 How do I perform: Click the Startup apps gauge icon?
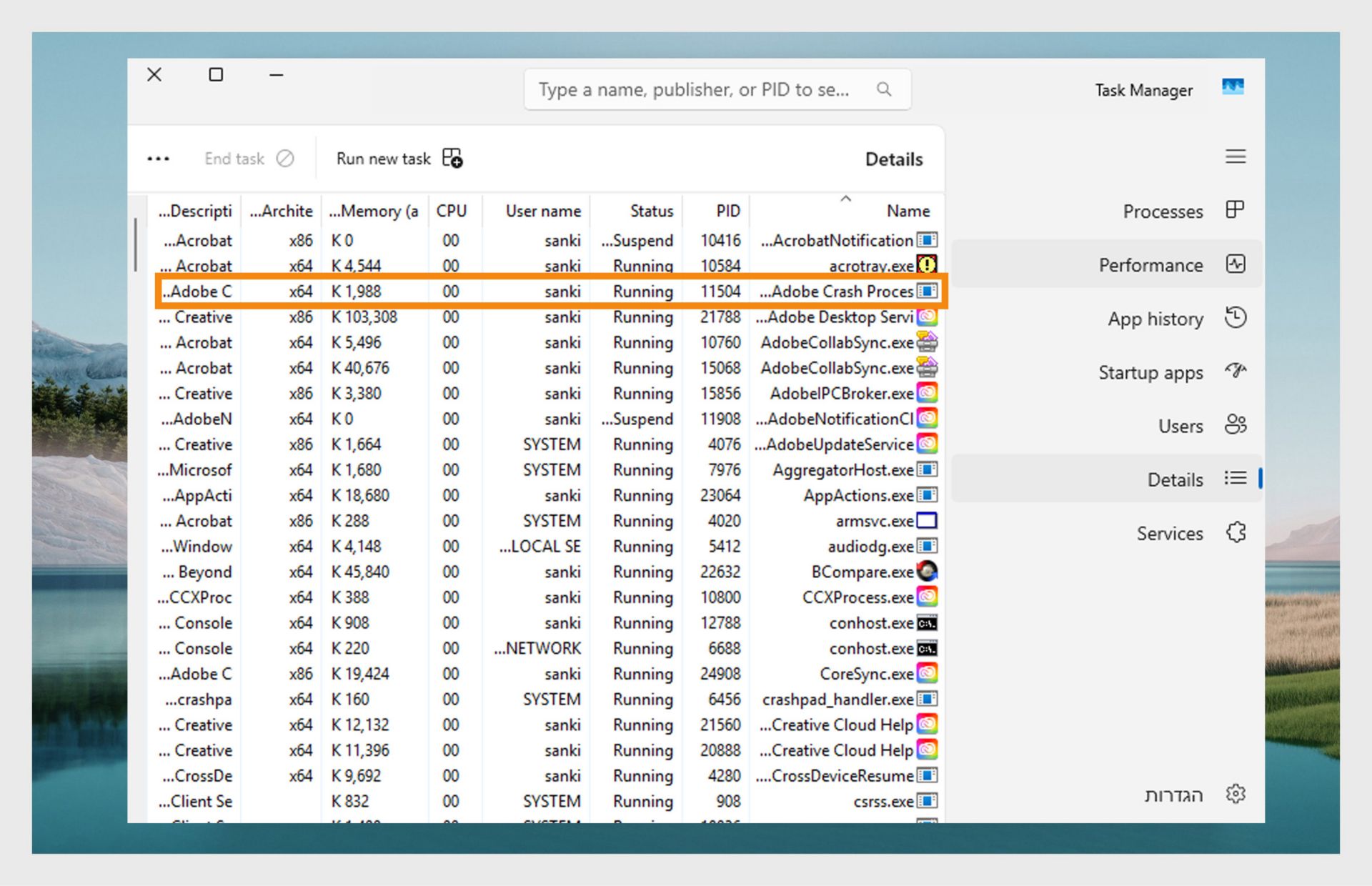1236,371
